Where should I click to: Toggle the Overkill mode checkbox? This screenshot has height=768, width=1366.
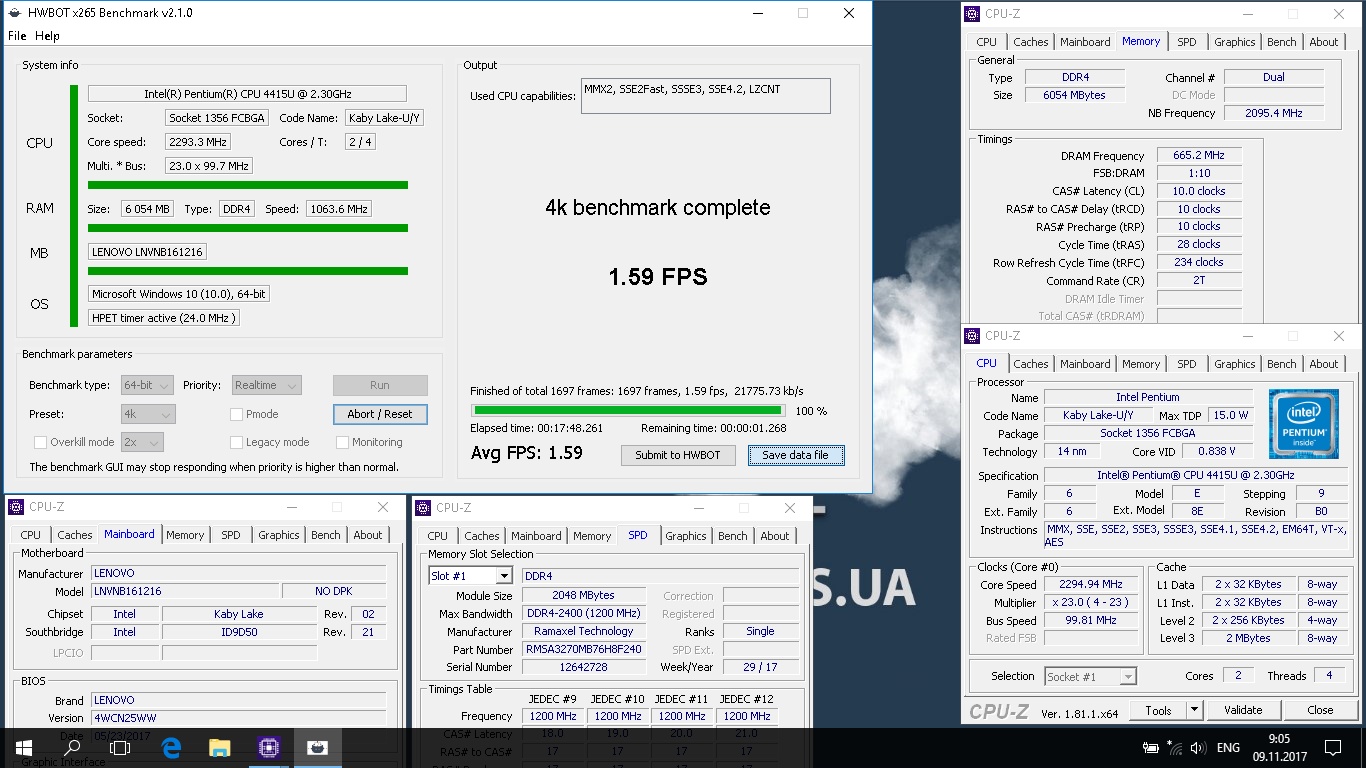click(41, 442)
